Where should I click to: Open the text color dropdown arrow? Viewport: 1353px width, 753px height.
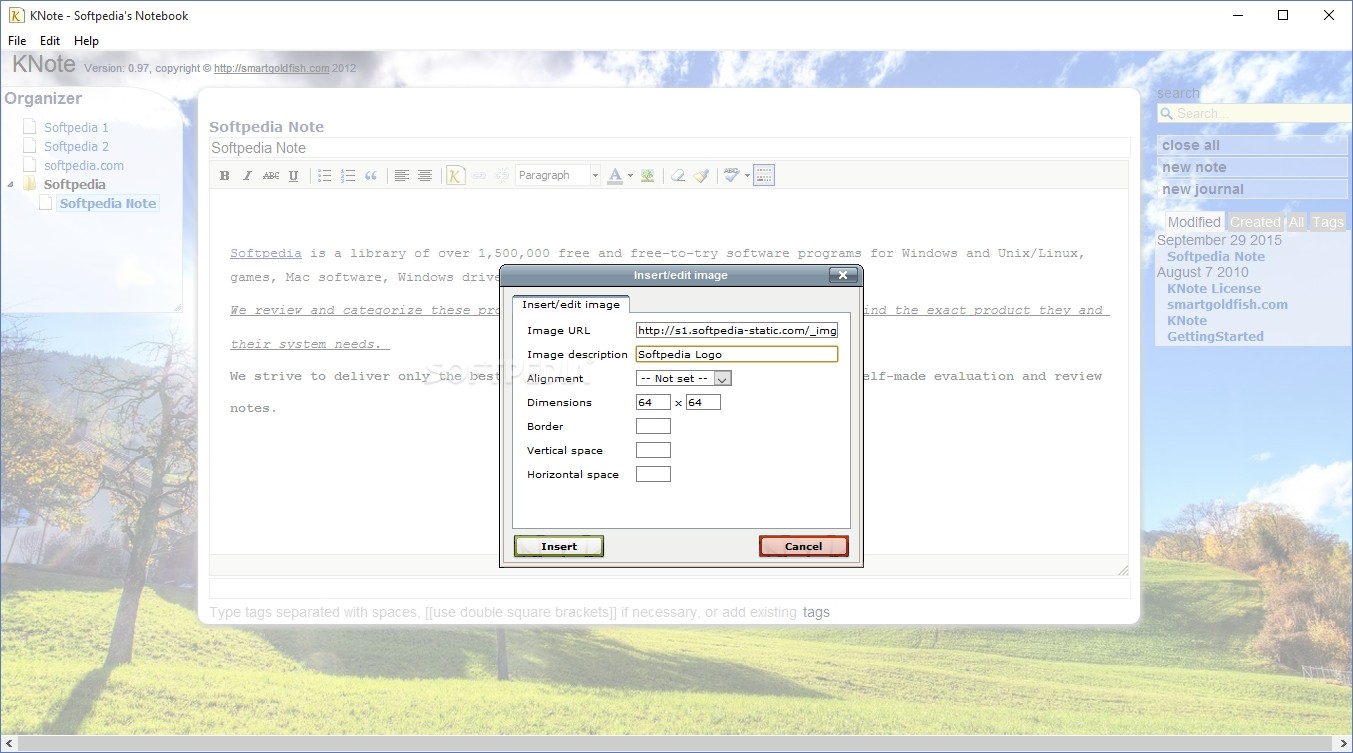[x=630, y=176]
